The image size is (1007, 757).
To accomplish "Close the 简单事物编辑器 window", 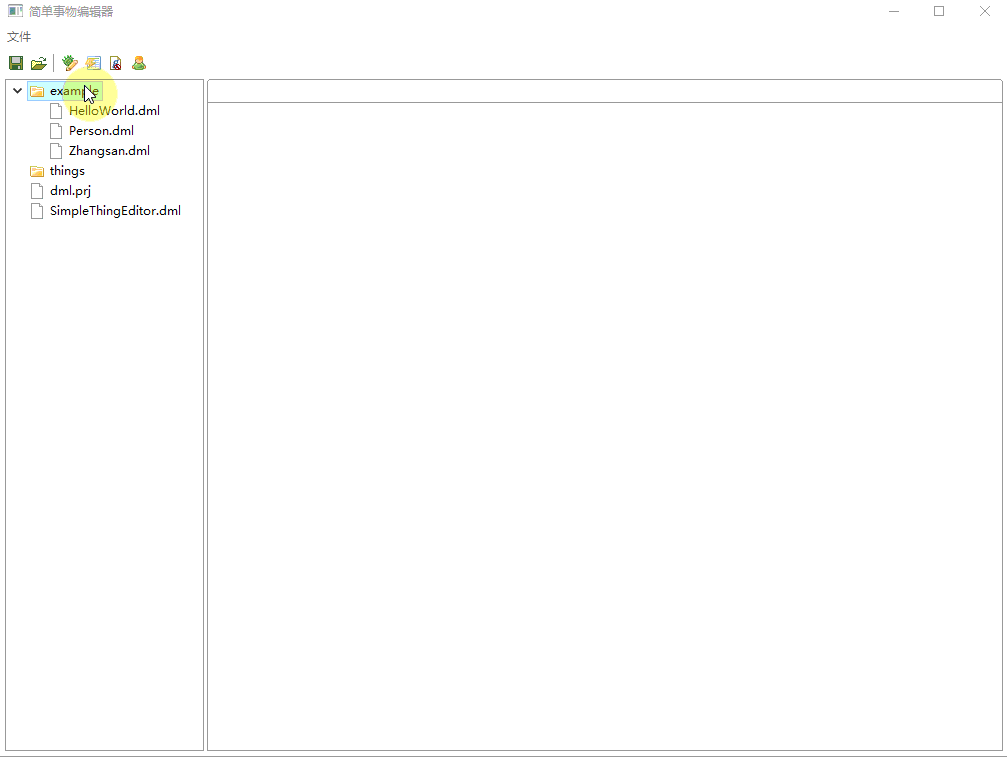I will (985, 11).
